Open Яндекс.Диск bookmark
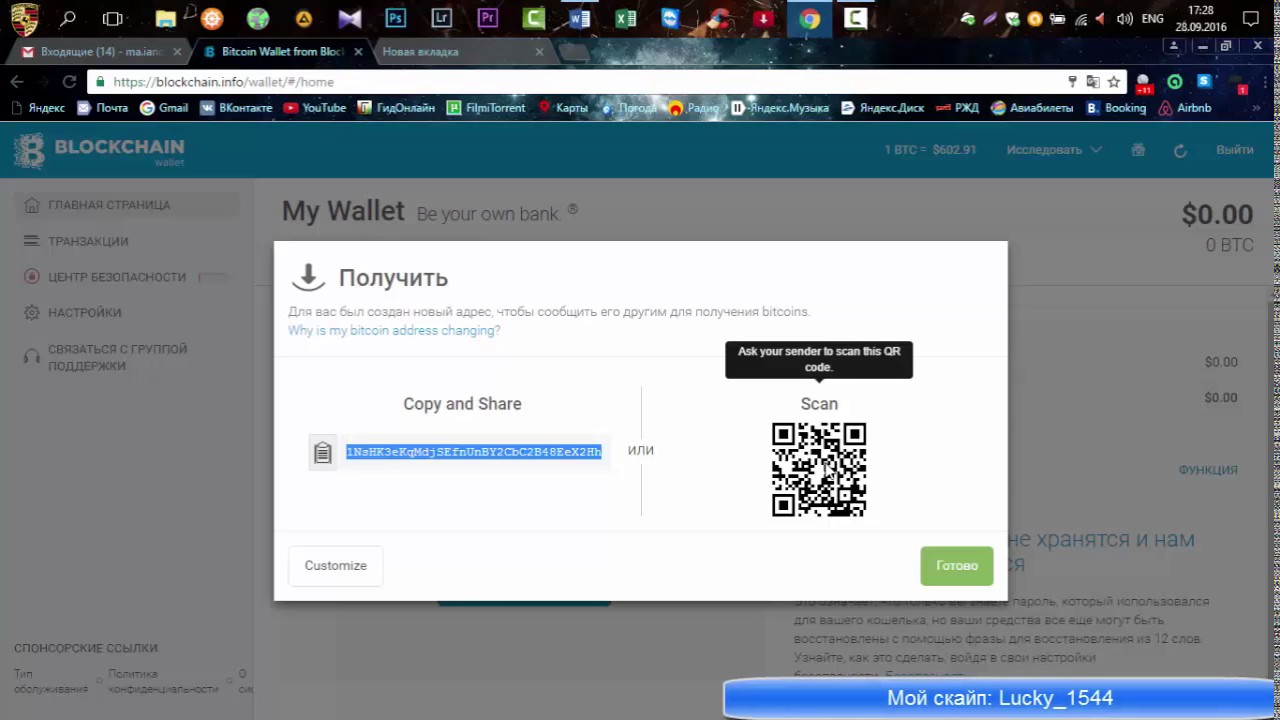The height and width of the screenshot is (720, 1280). click(883, 108)
